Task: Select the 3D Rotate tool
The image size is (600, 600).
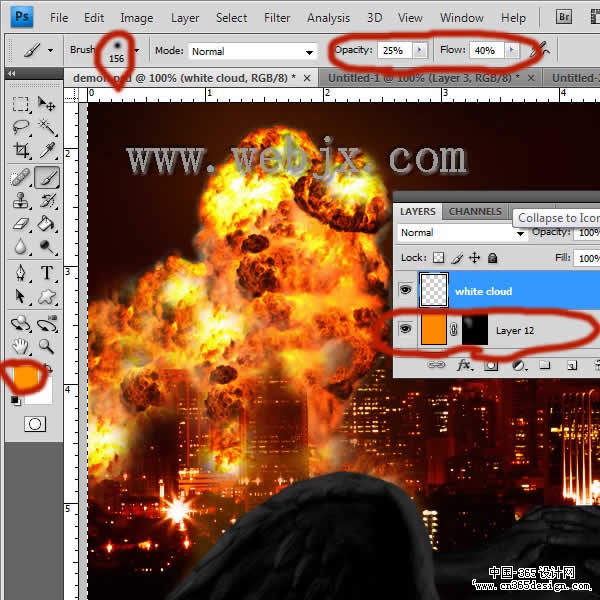Action: click(20, 324)
